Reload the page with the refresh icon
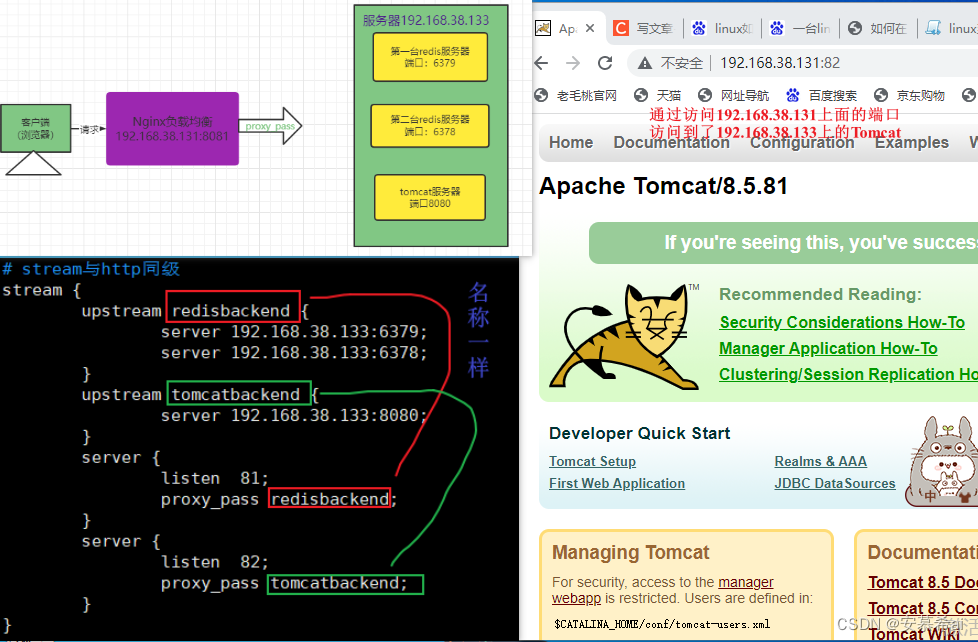This screenshot has width=978, height=642. [605, 63]
